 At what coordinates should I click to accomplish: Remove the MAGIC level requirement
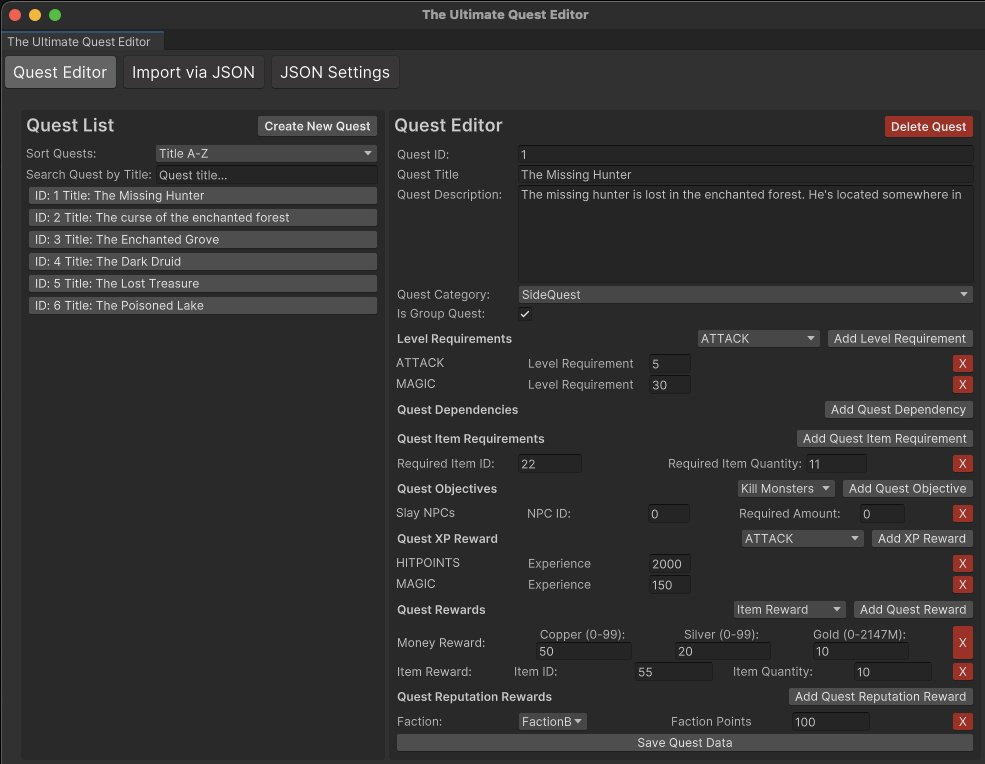963,384
